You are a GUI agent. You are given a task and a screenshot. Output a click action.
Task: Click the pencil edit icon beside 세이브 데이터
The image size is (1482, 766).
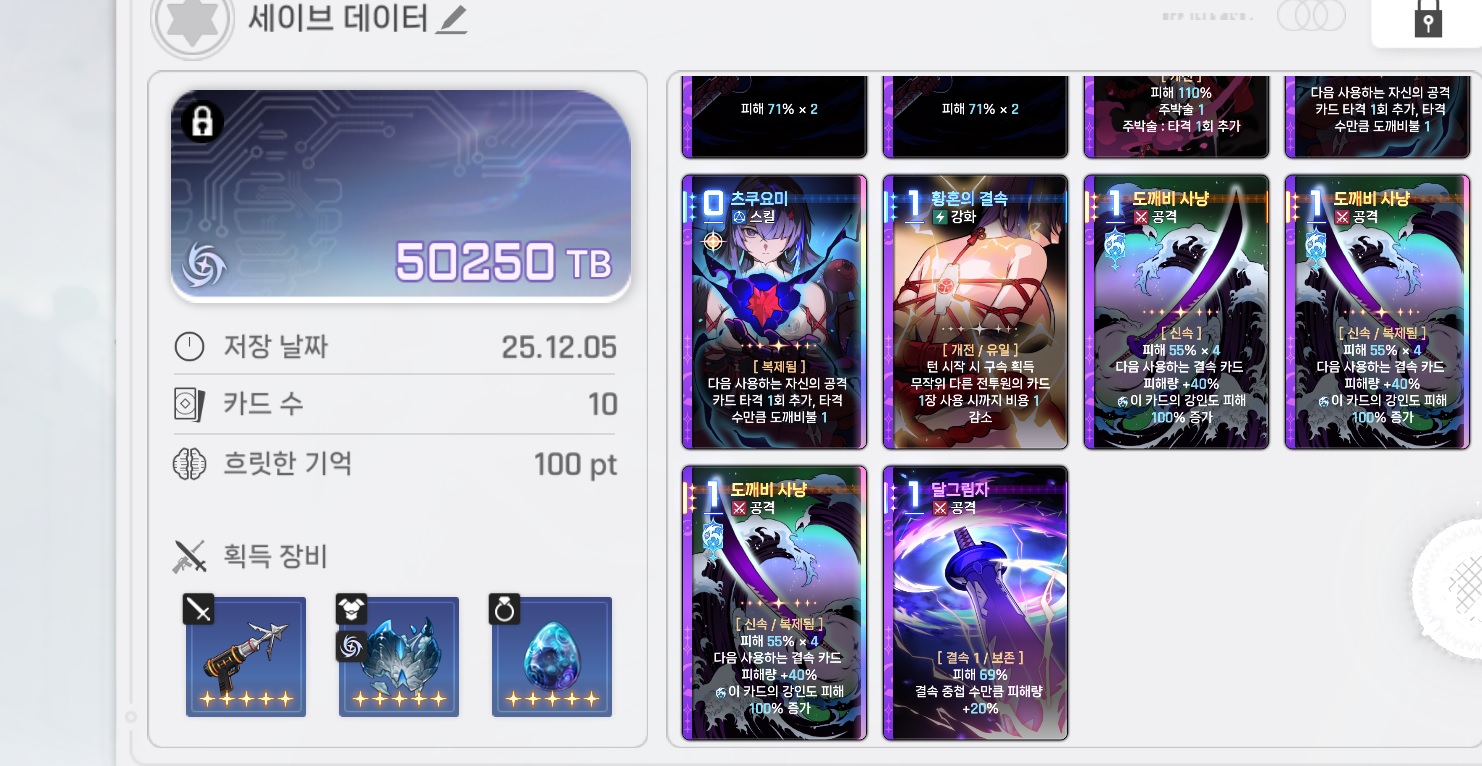pyautogui.click(x=451, y=20)
